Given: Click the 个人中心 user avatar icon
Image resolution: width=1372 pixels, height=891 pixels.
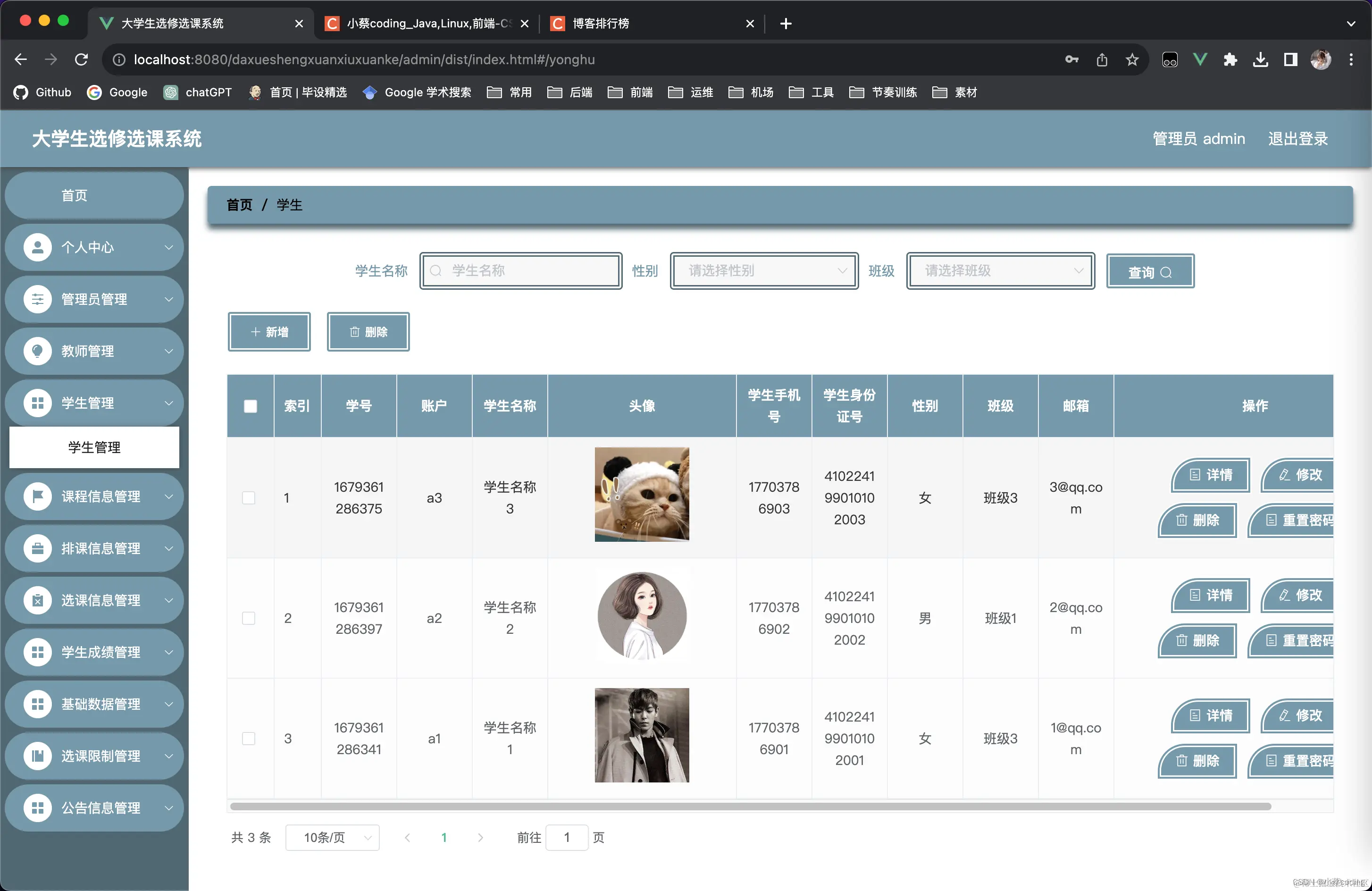Looking at the screenshot, I should pyautogui.click(x=37, y=247).
